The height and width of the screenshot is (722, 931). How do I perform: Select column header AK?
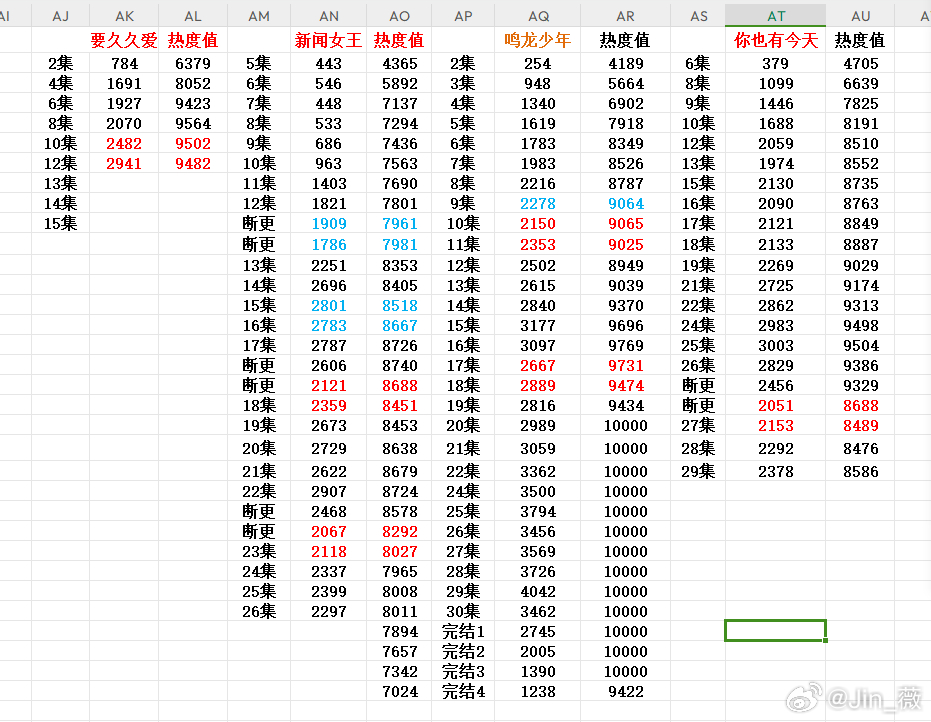124,16
